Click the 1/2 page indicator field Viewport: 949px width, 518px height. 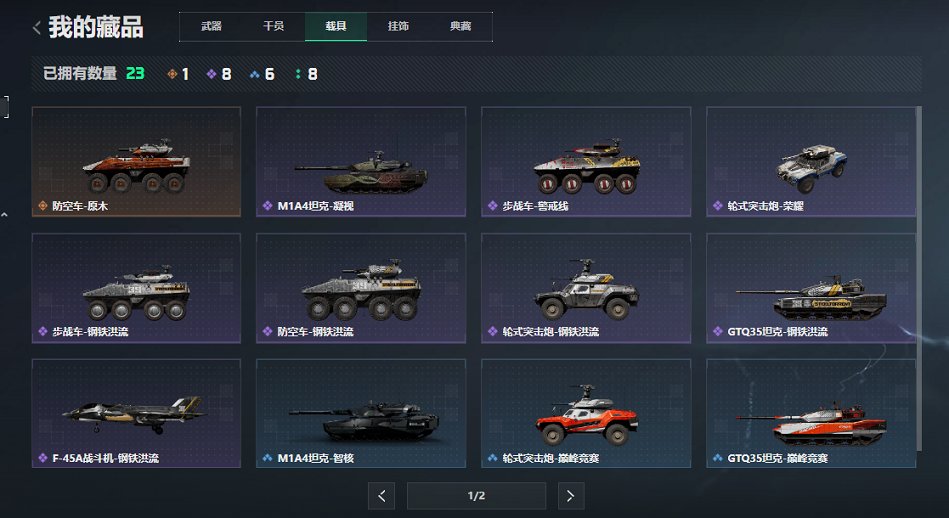(476, 496)
